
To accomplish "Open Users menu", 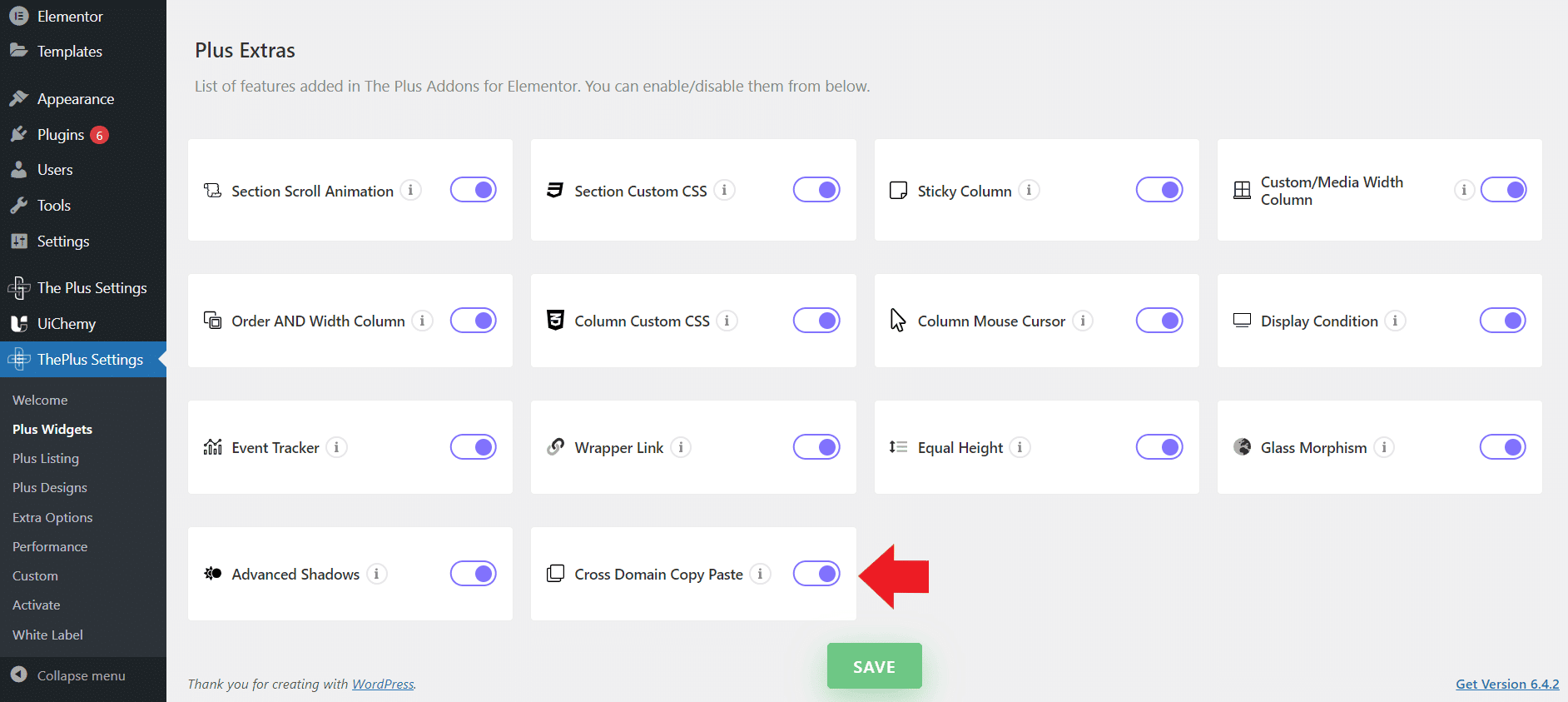I will 83,170.
